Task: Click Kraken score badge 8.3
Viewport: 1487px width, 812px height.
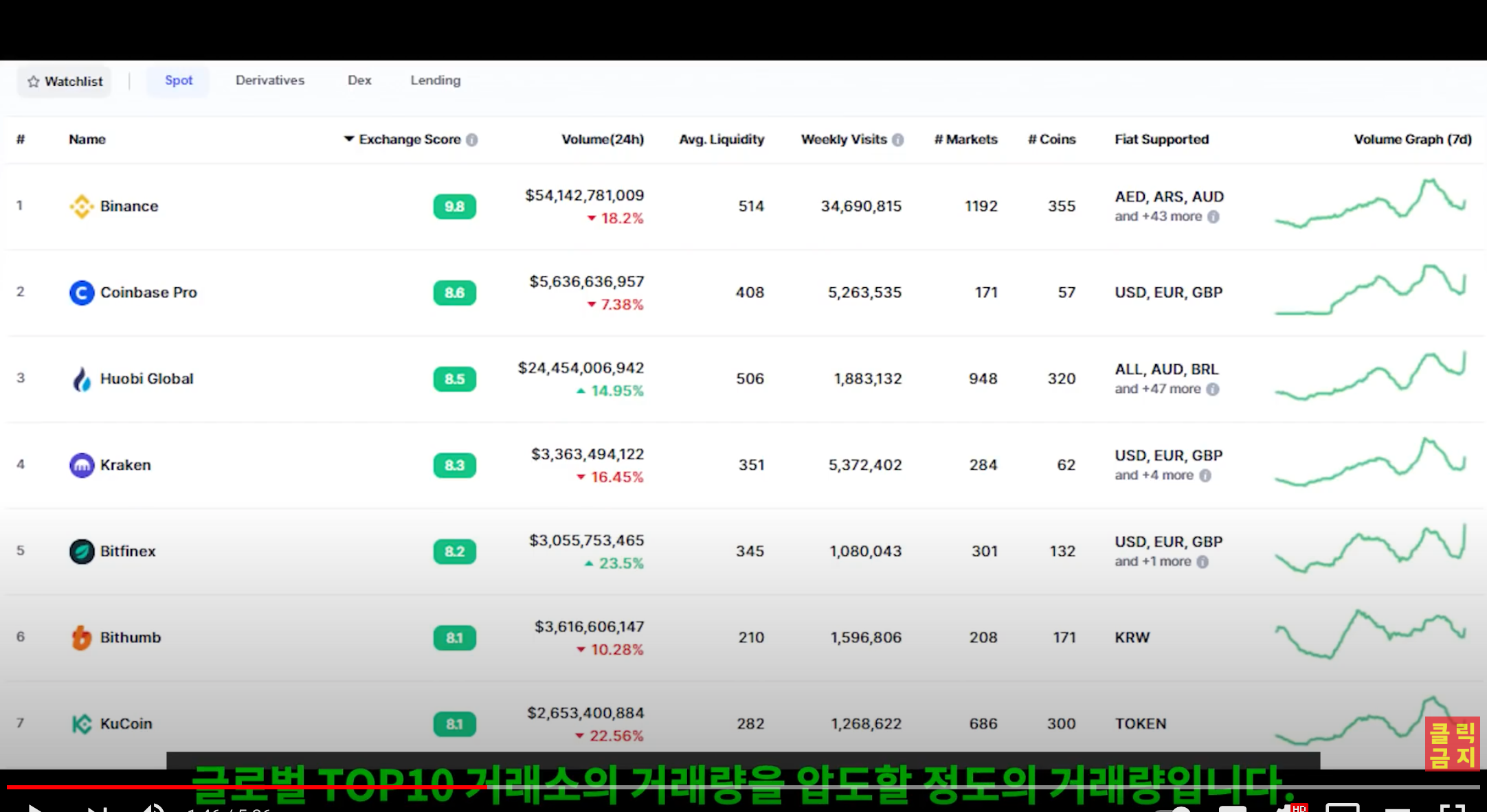Action: 454,465
